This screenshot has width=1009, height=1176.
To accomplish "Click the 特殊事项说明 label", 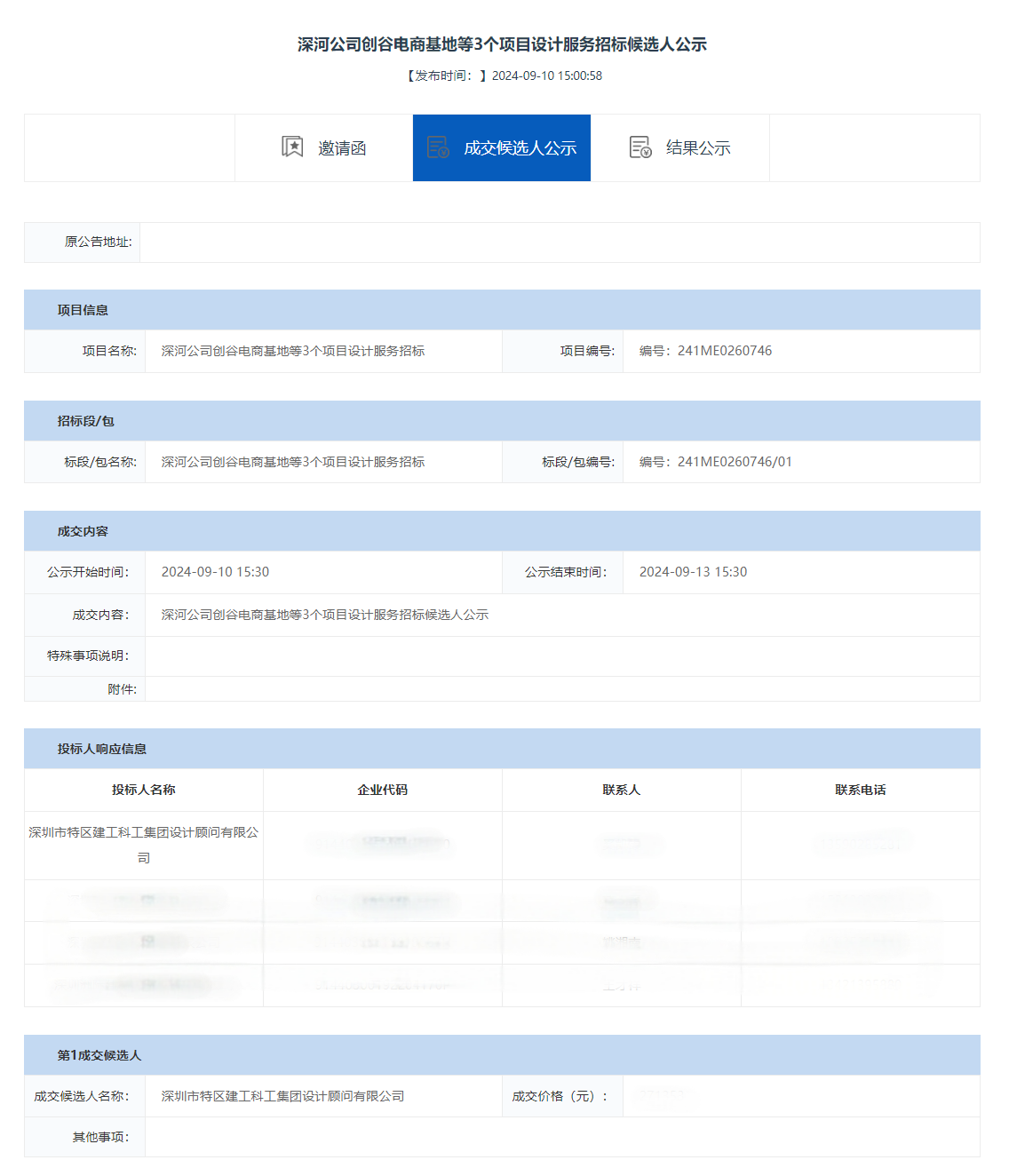I will 88,656.
